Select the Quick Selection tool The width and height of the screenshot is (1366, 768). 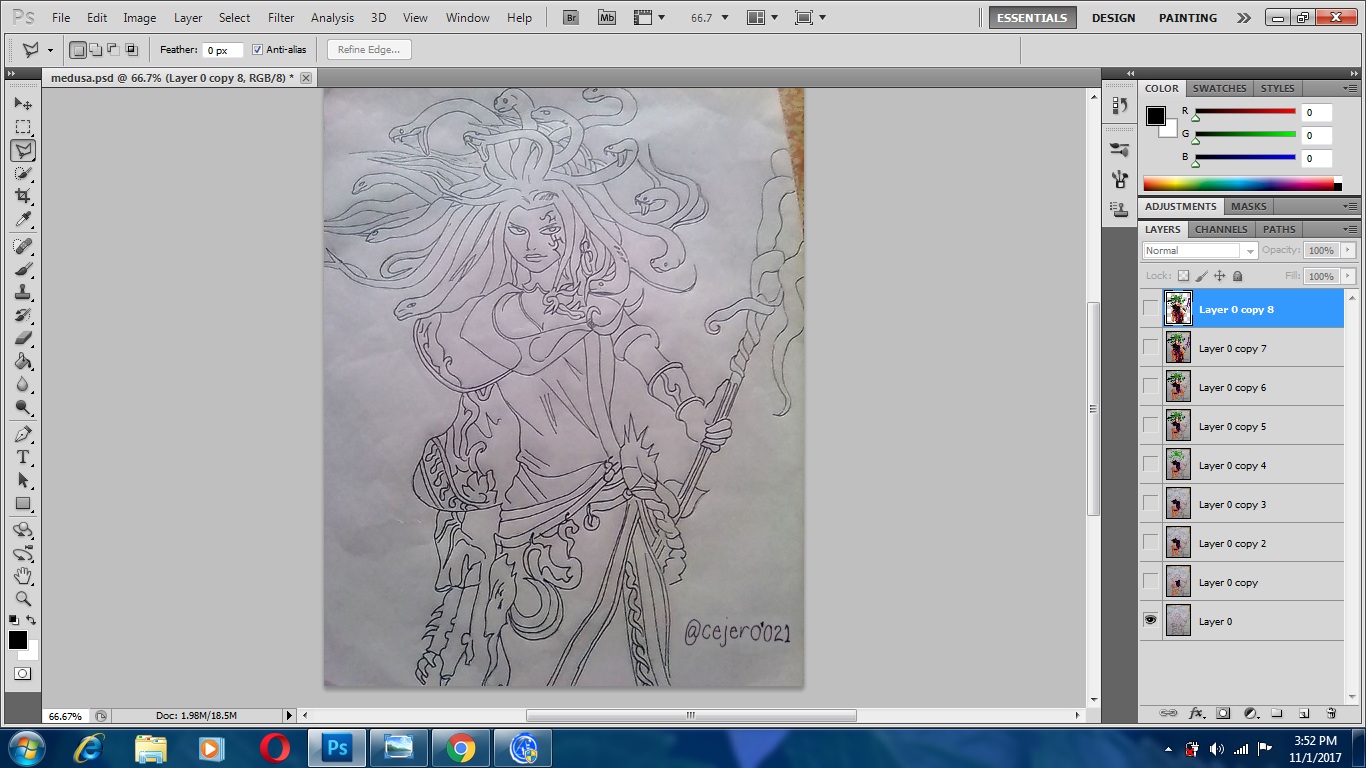coord(23,173)
